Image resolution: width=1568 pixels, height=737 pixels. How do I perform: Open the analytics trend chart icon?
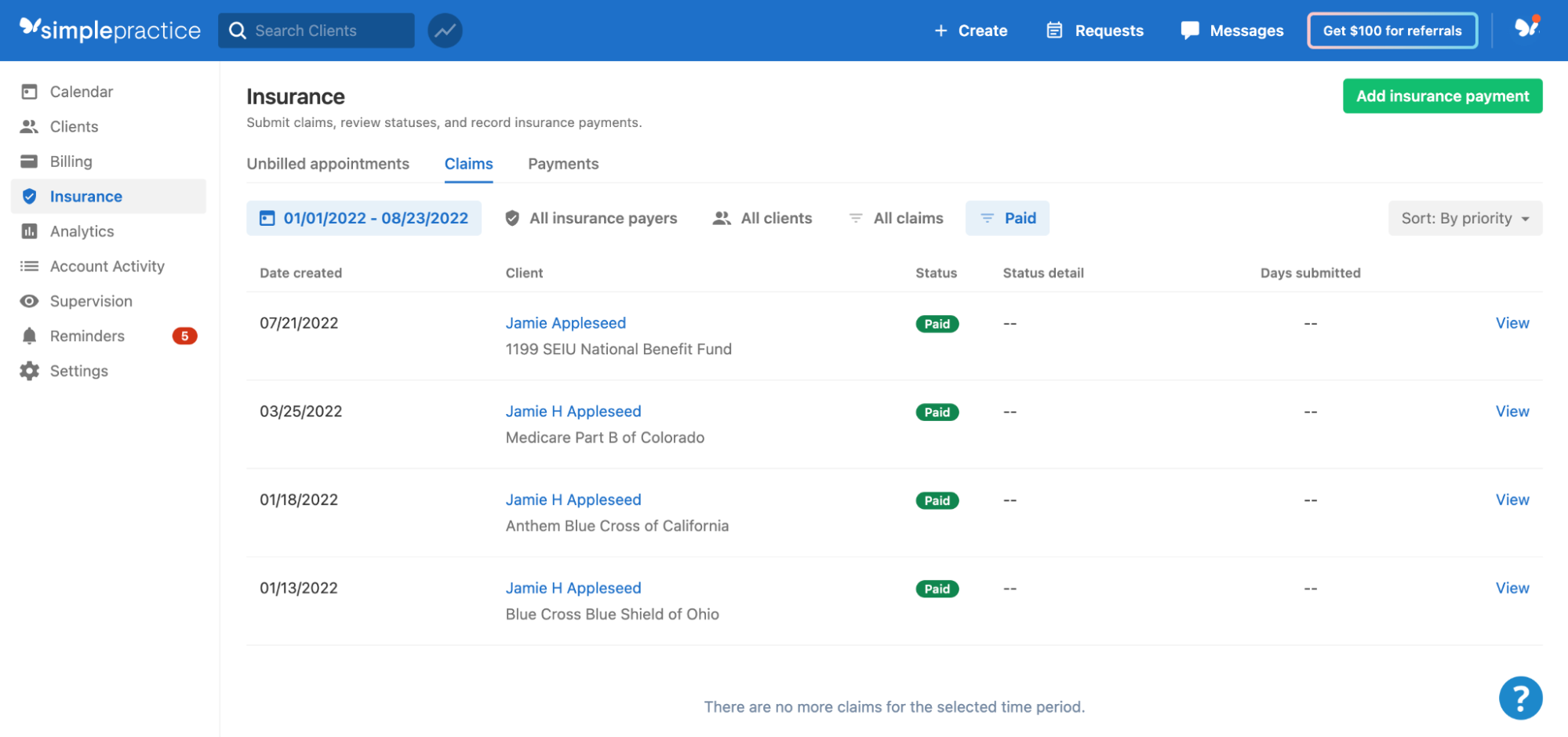coord(445,31)
